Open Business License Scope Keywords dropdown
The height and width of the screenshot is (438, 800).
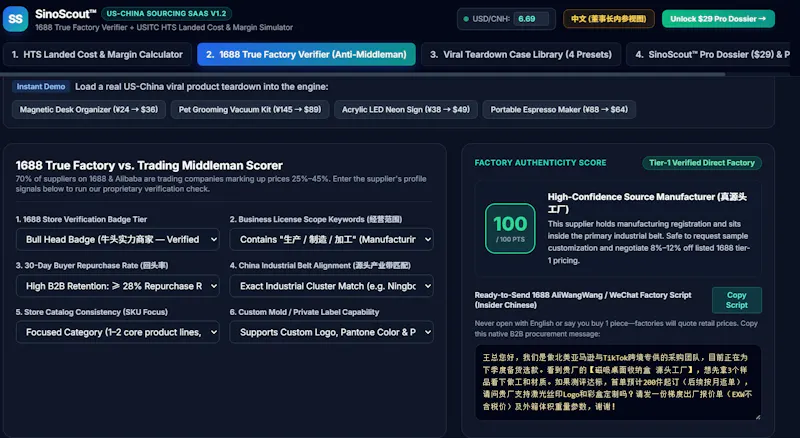[332, 239]
